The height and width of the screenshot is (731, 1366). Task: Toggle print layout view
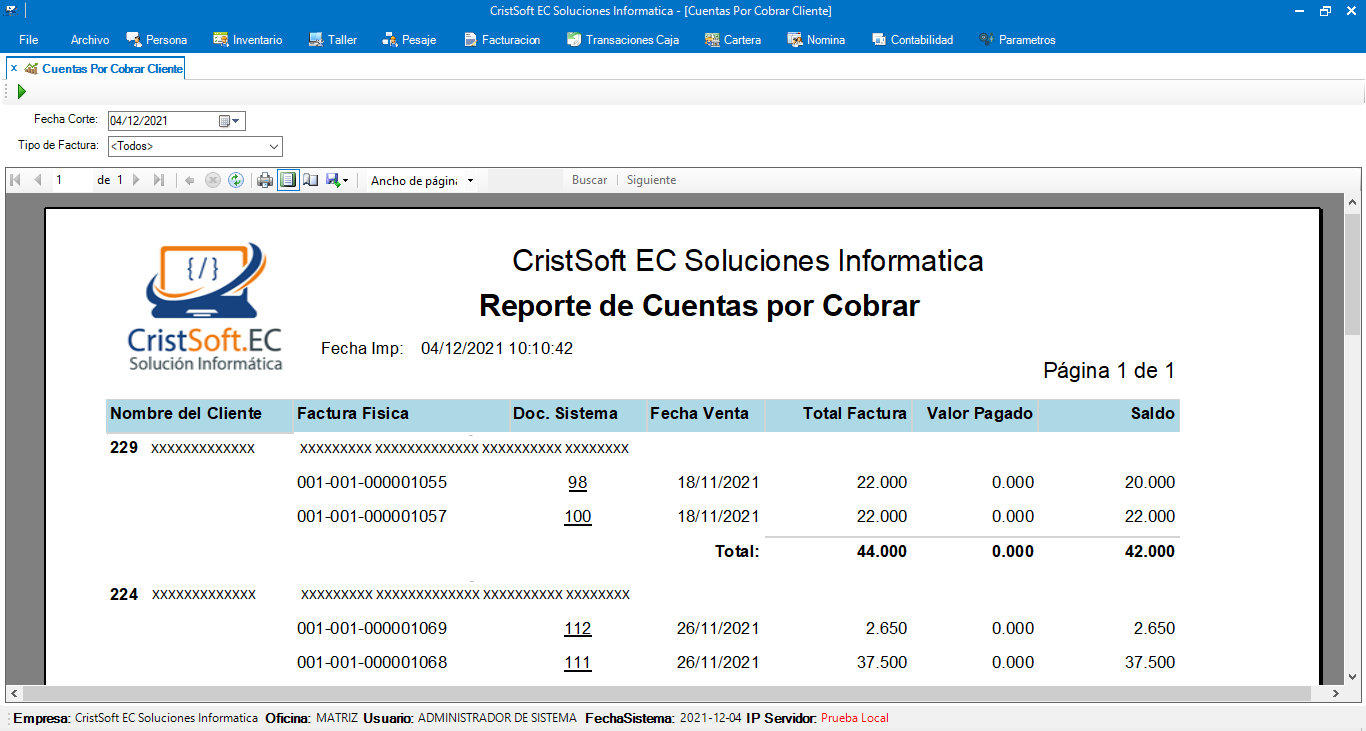(288, 180)
